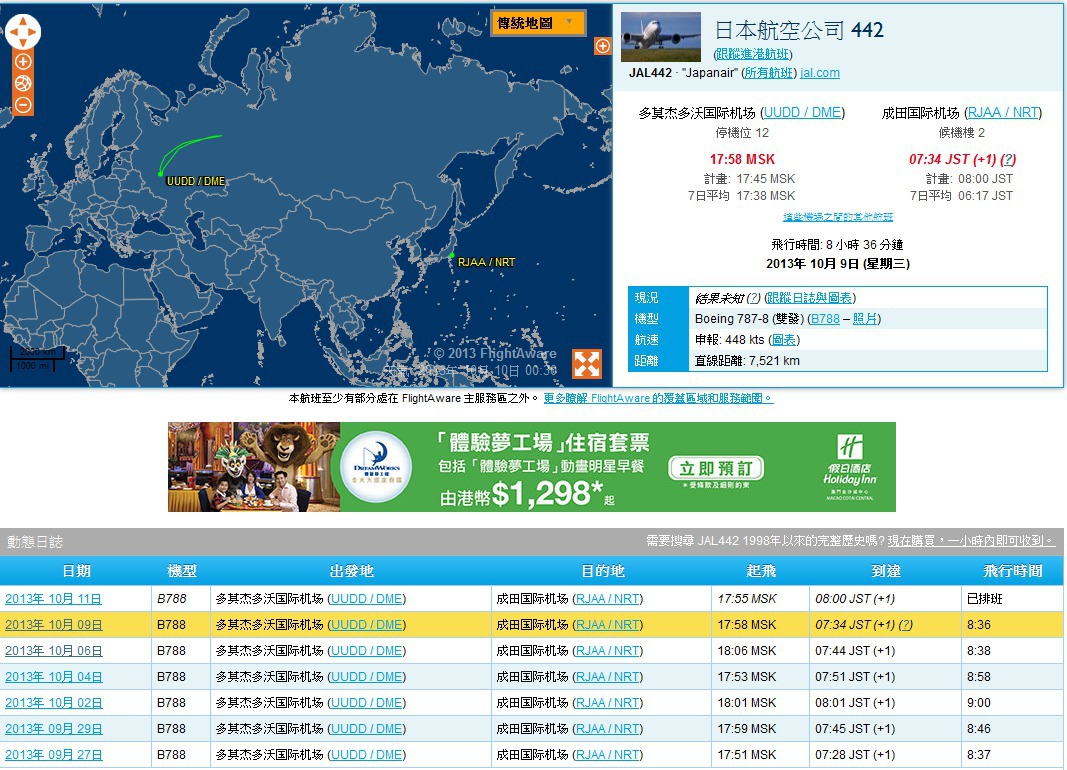Open the 2013年 09月 29日 flight log

point(54,729)
